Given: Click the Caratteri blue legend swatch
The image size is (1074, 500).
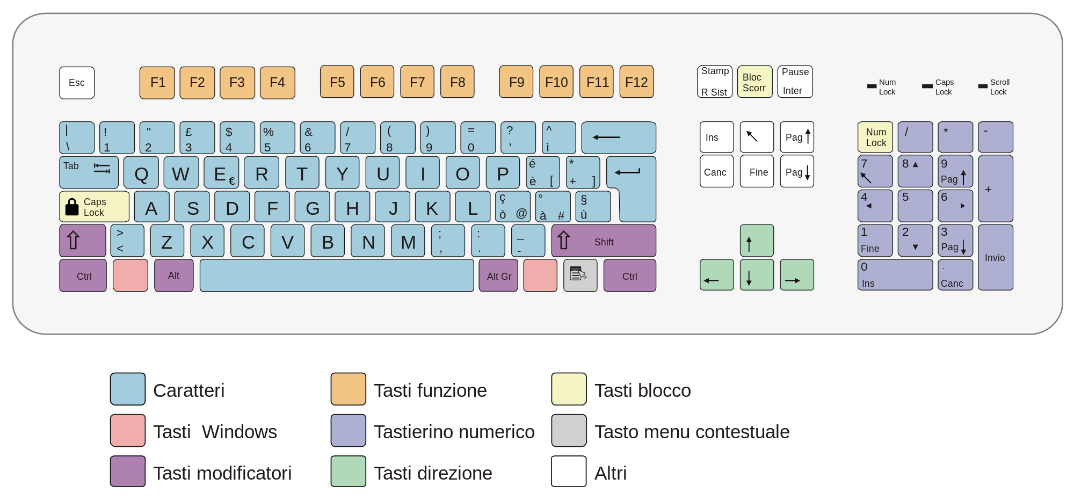Looking at the screenshot, I should [127, 389].
